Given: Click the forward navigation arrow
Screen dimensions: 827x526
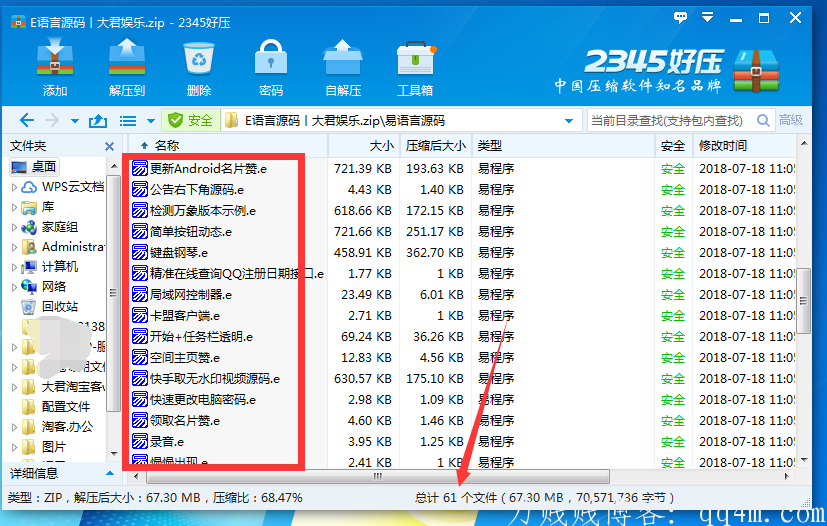Looking at the screenshot, I should coord(52,121).
